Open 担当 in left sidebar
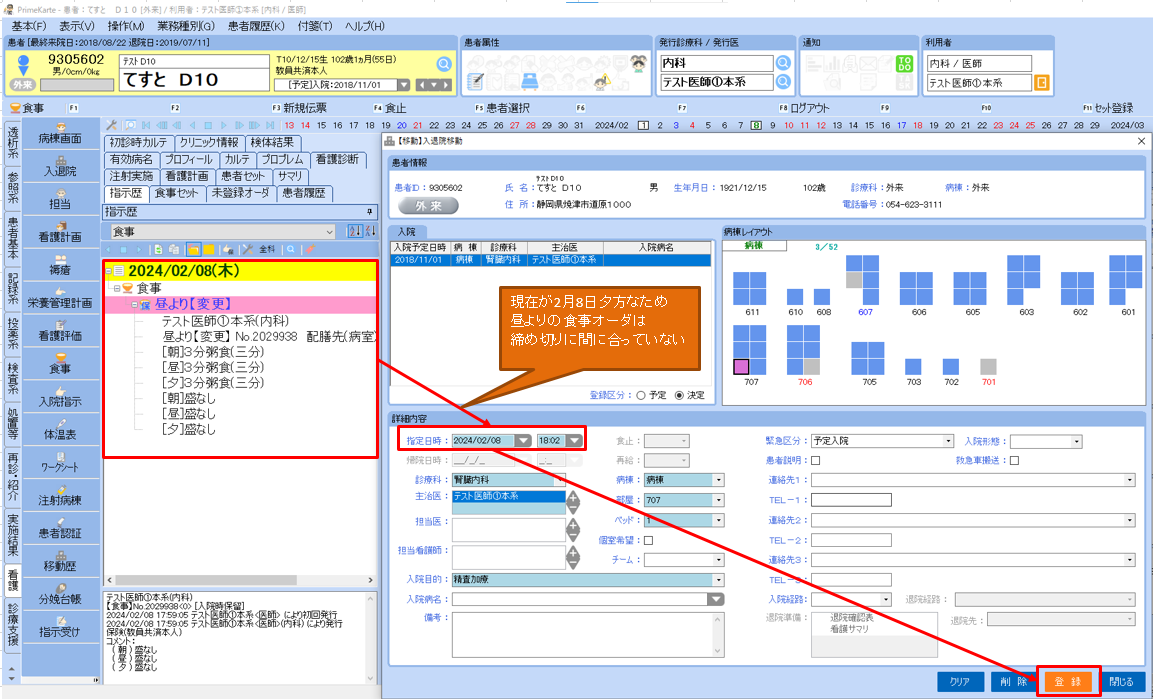The width and height of the screenshot is (1153, 699). click(60, 199)
